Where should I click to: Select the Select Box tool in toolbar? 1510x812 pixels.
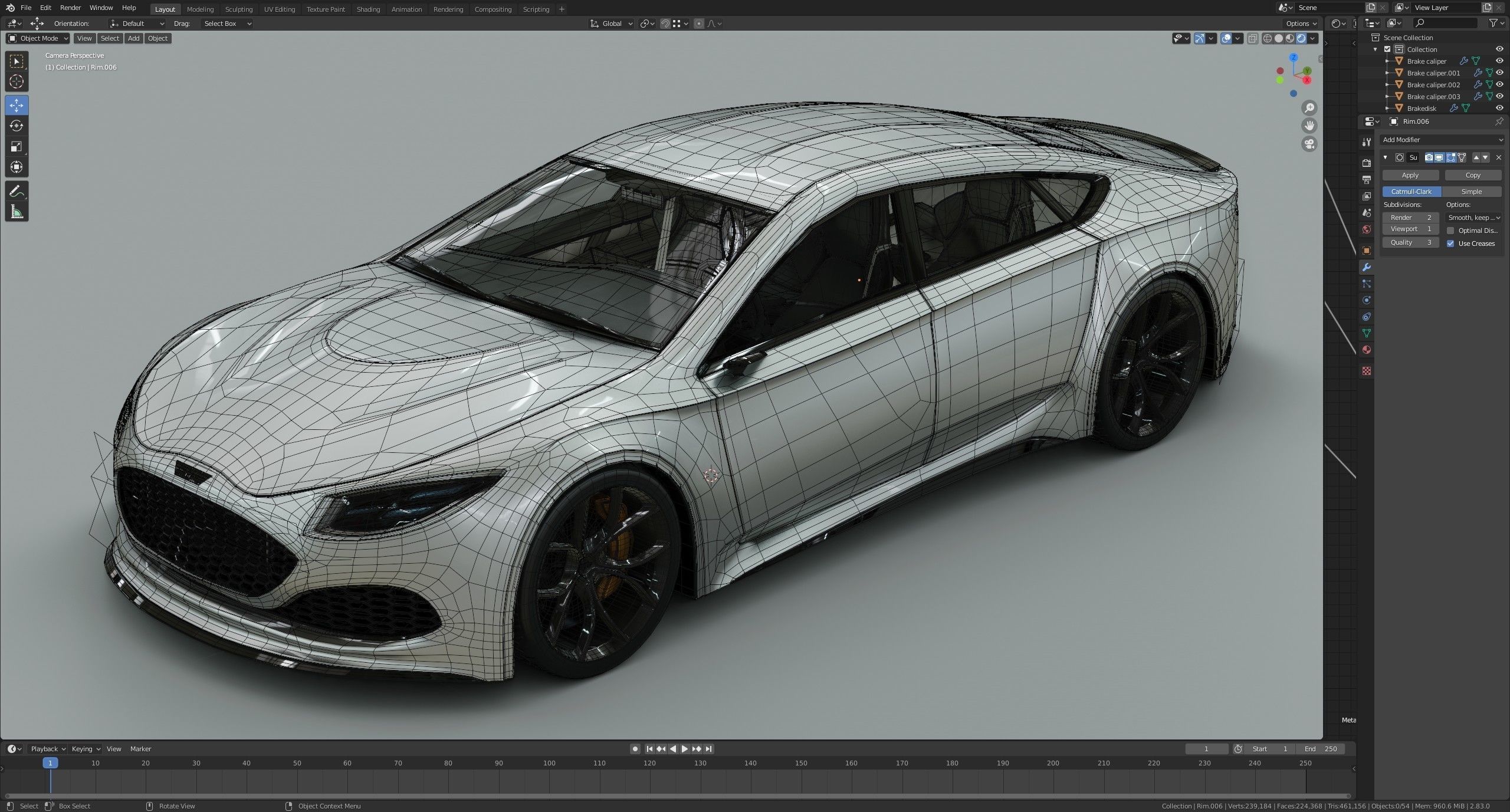pyautogui.click(x=17, y=61)
